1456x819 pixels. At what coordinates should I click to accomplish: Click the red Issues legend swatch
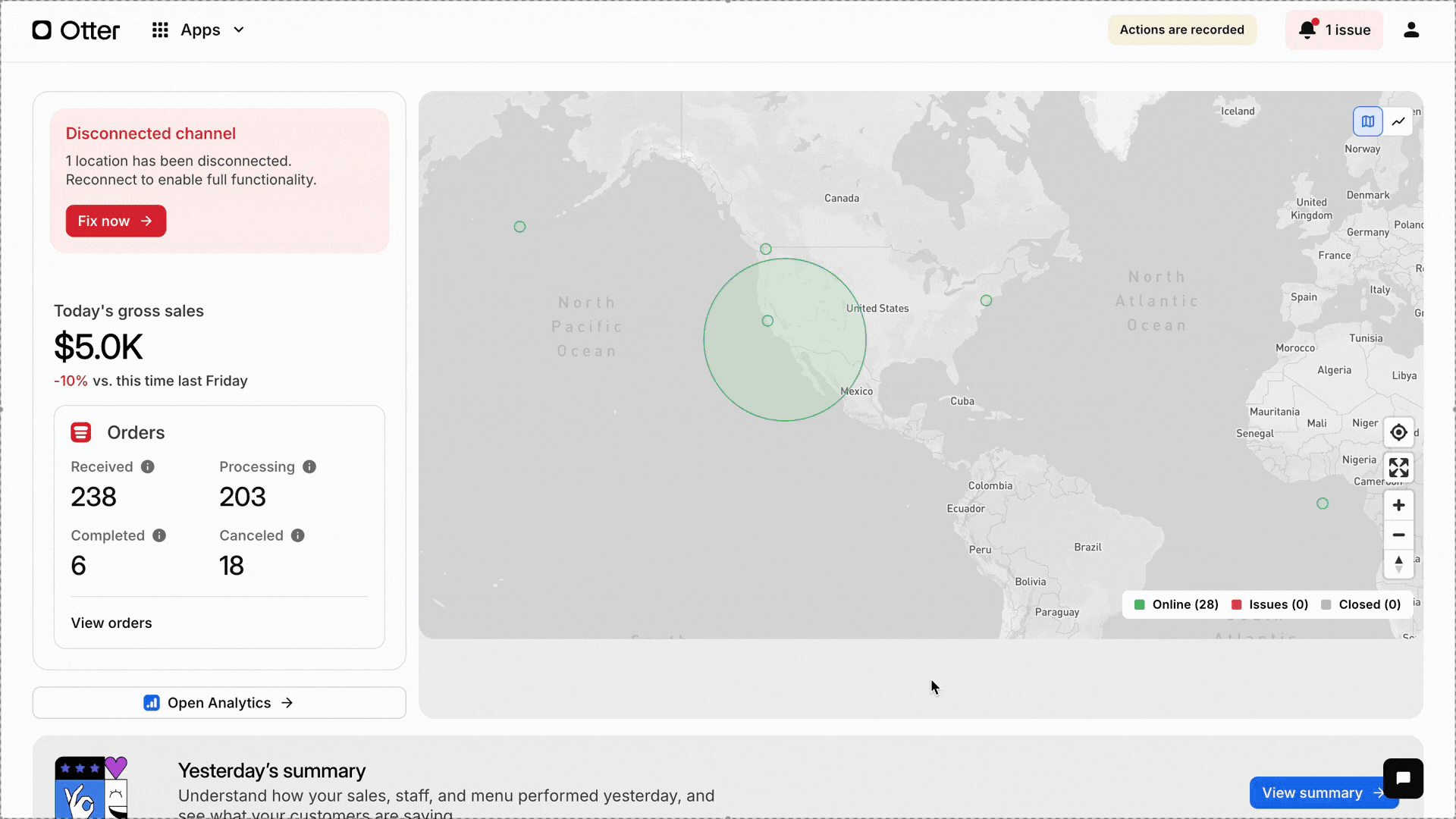[1236, 604]
